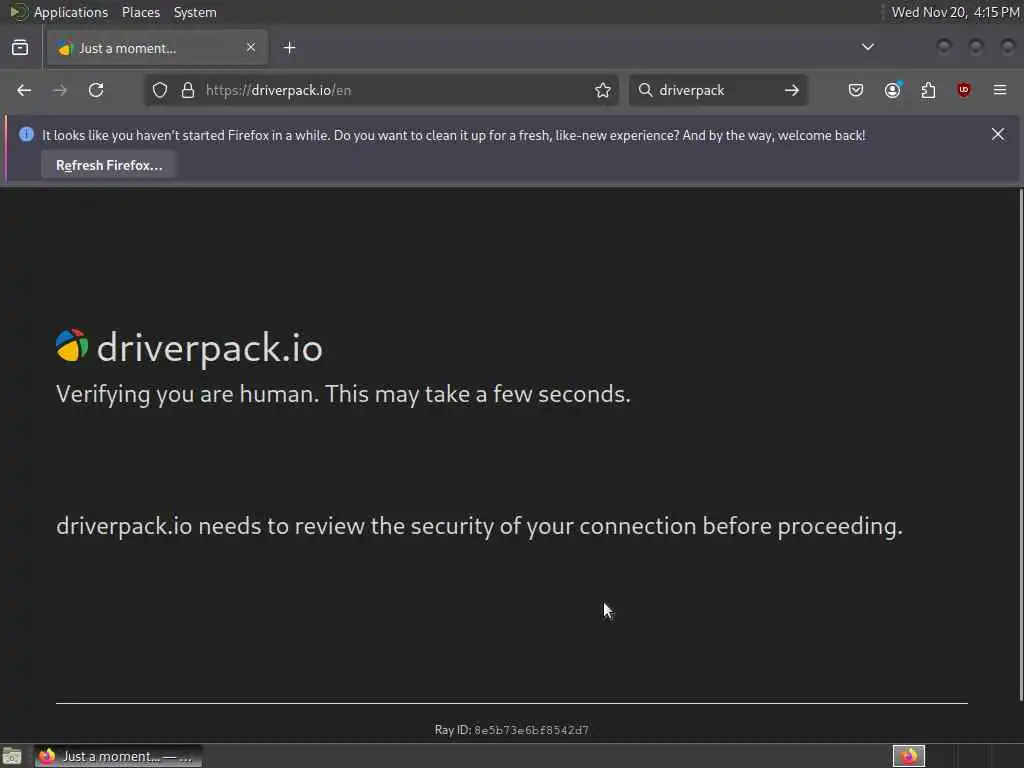
Task: Click the search magnifier icon
Action: (645, 90)
